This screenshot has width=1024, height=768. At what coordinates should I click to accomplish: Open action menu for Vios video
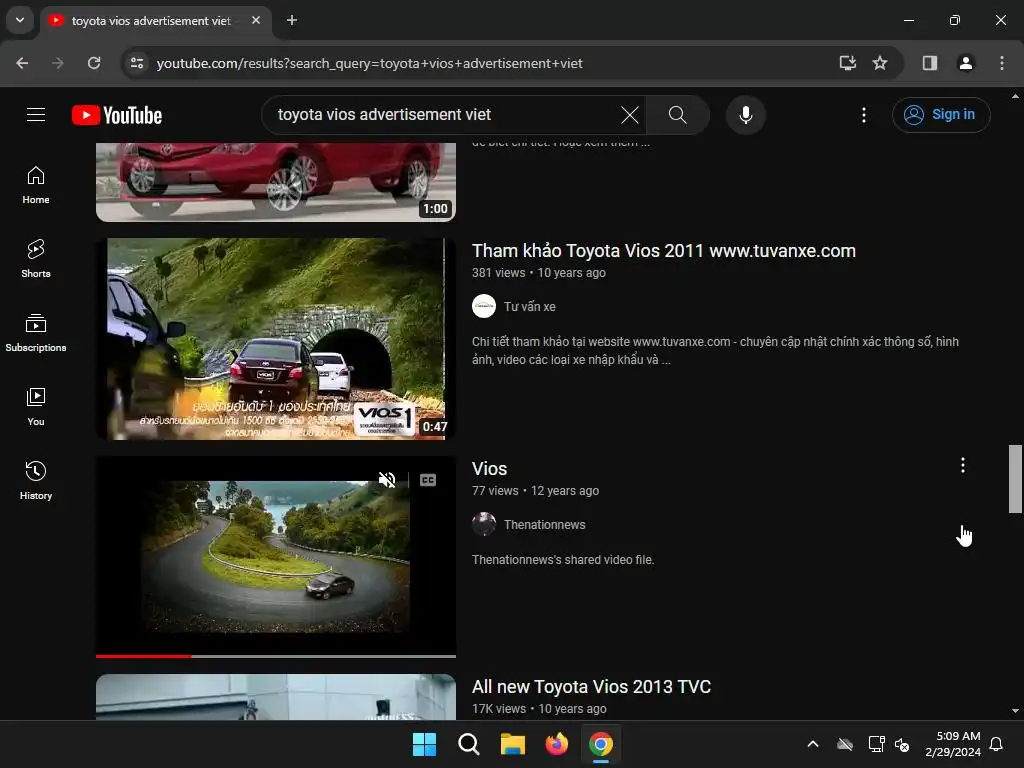963,465
